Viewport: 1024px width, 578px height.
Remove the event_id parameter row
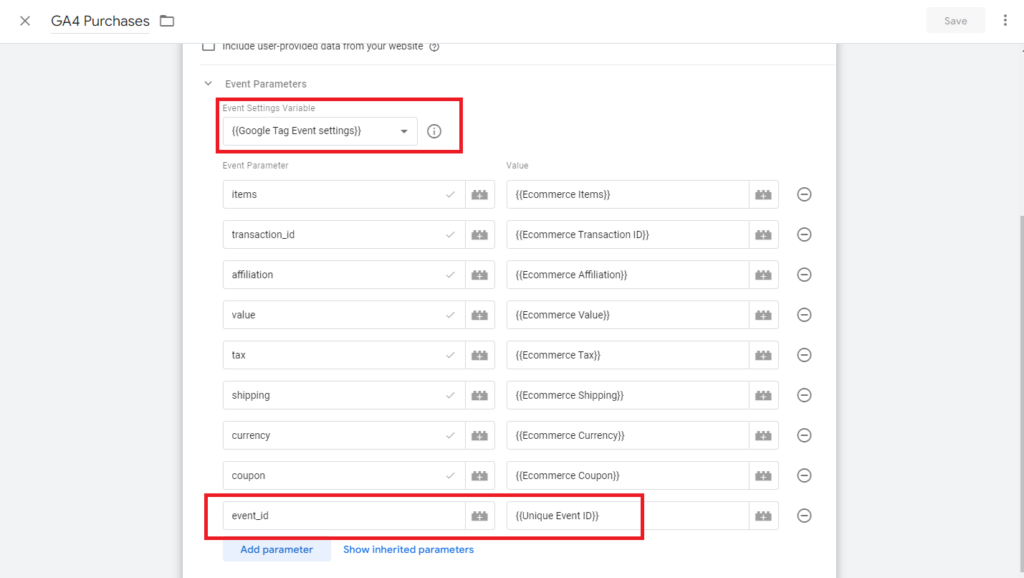[803, 516]
